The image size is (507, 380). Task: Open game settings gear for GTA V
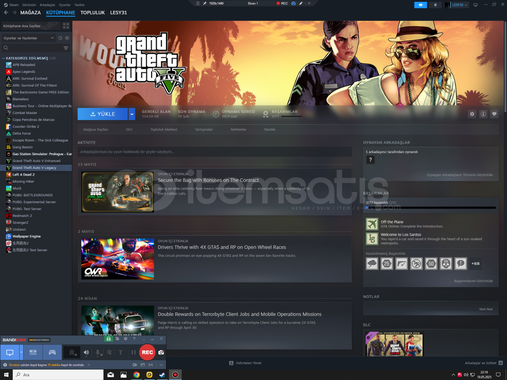(x=472, y=114)
